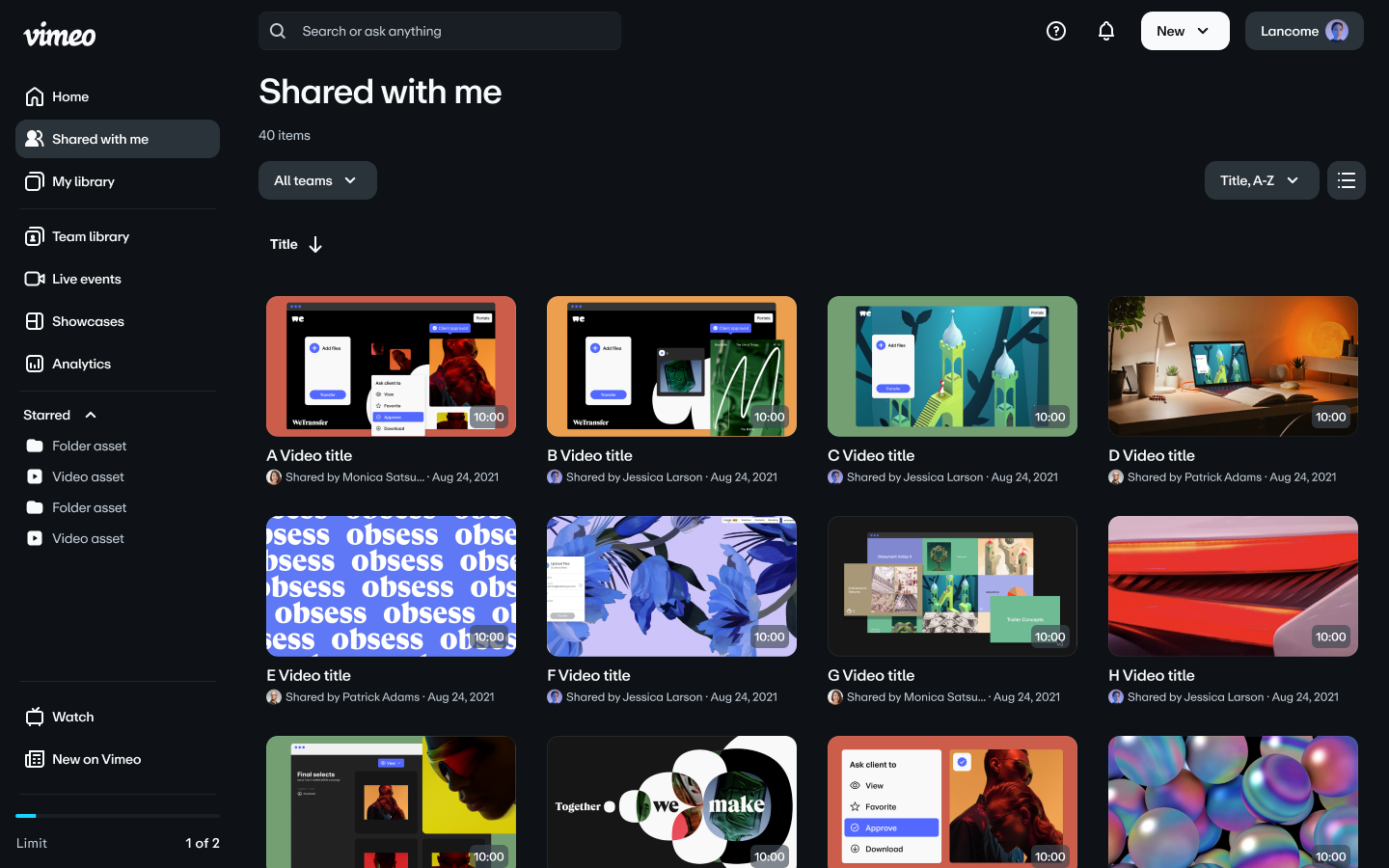Toggle the Title sort direction arrow
This screenshot has width=1389, height=868.
(315, 245)
